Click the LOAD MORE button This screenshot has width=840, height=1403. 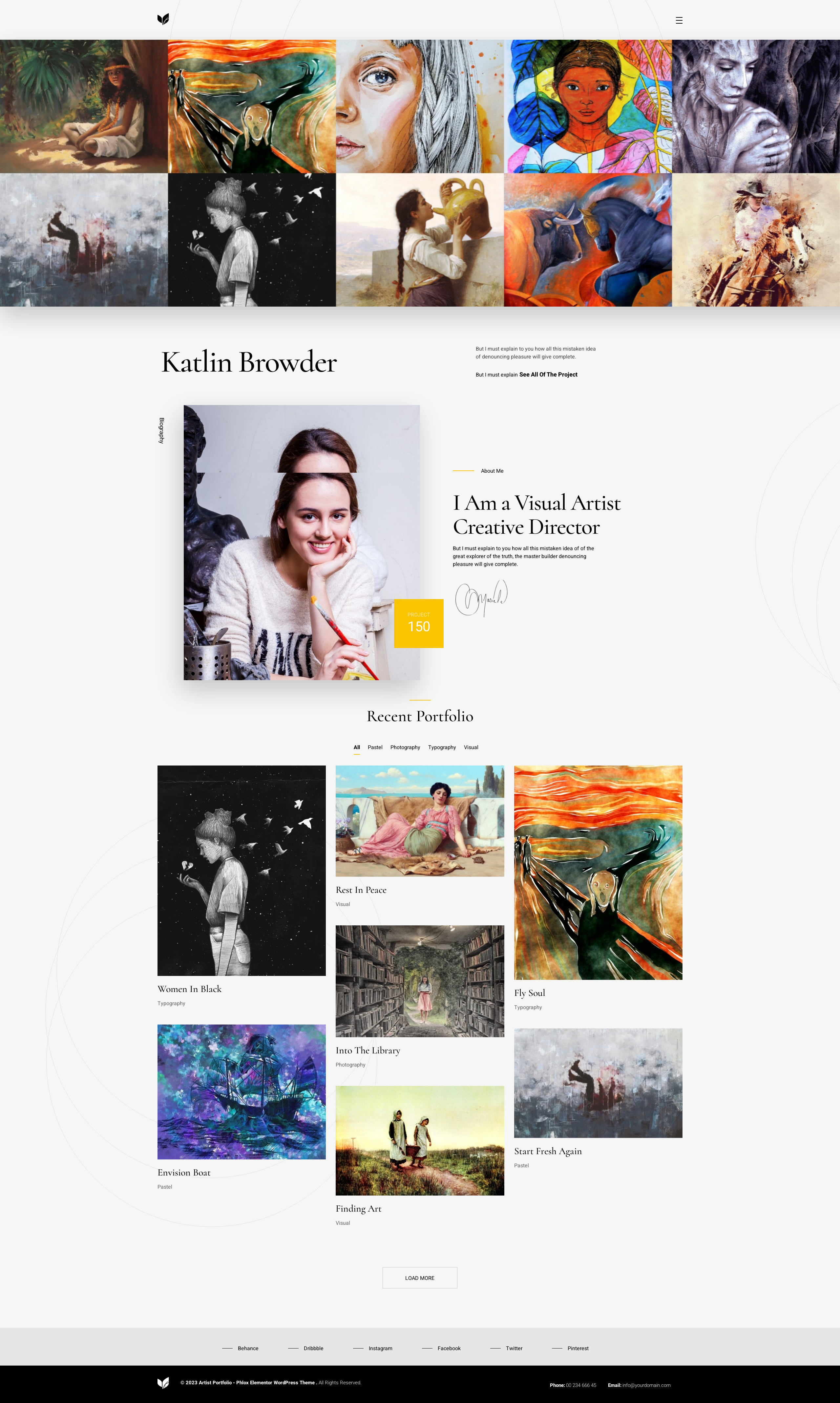coord(419,1278)
